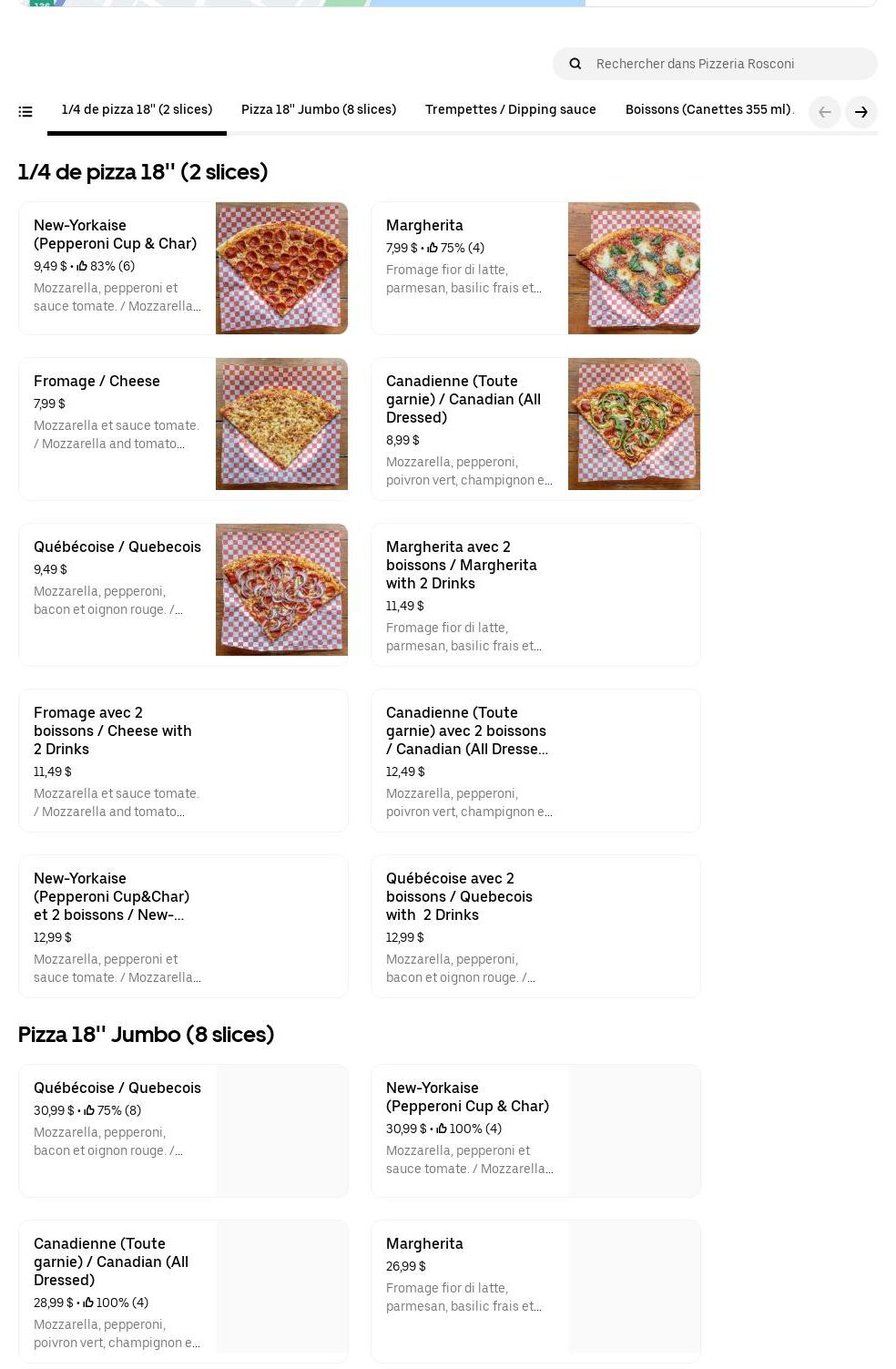The width and height of the screenshot is (896, 1369).
Task: Open the menu category list icon
Action: 25,112
